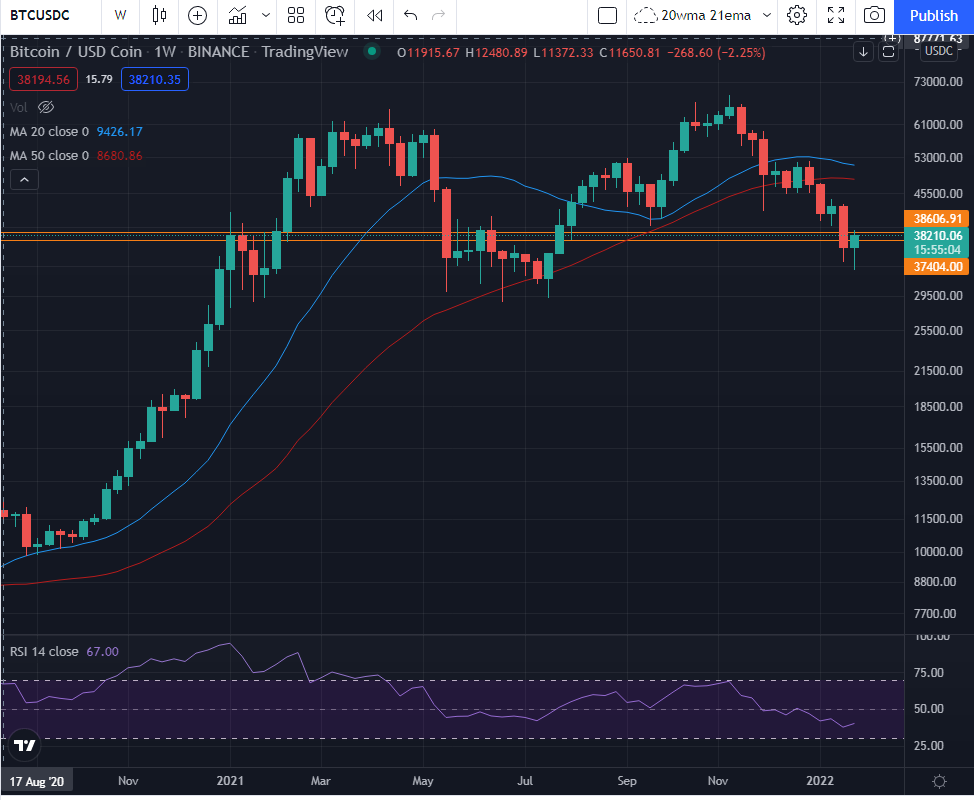Click the Publish button
Image resolution: width=974 pixels, height=800 pixels.
coord(934,16)
